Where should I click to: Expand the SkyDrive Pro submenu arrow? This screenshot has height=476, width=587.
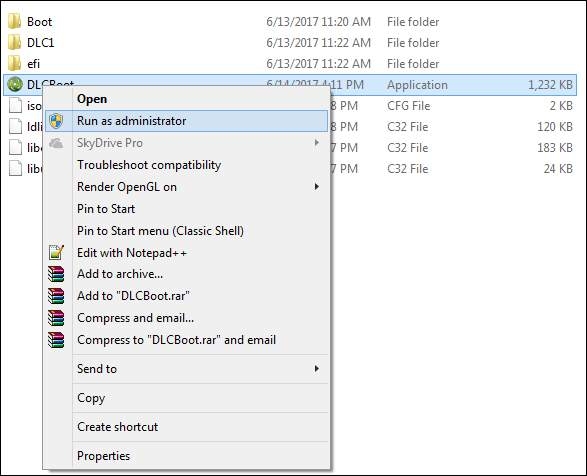pyautogui.click(x=317, y=143)
